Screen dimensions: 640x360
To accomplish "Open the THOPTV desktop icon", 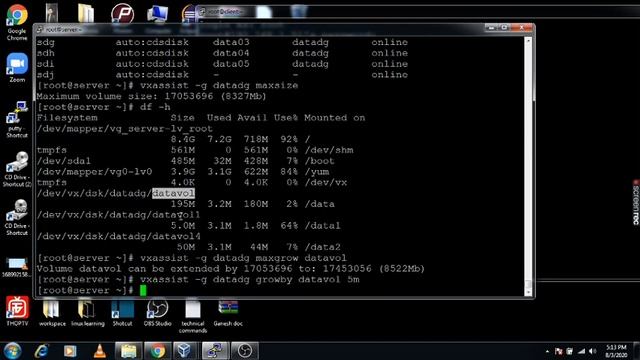I will tap(17, 311).
